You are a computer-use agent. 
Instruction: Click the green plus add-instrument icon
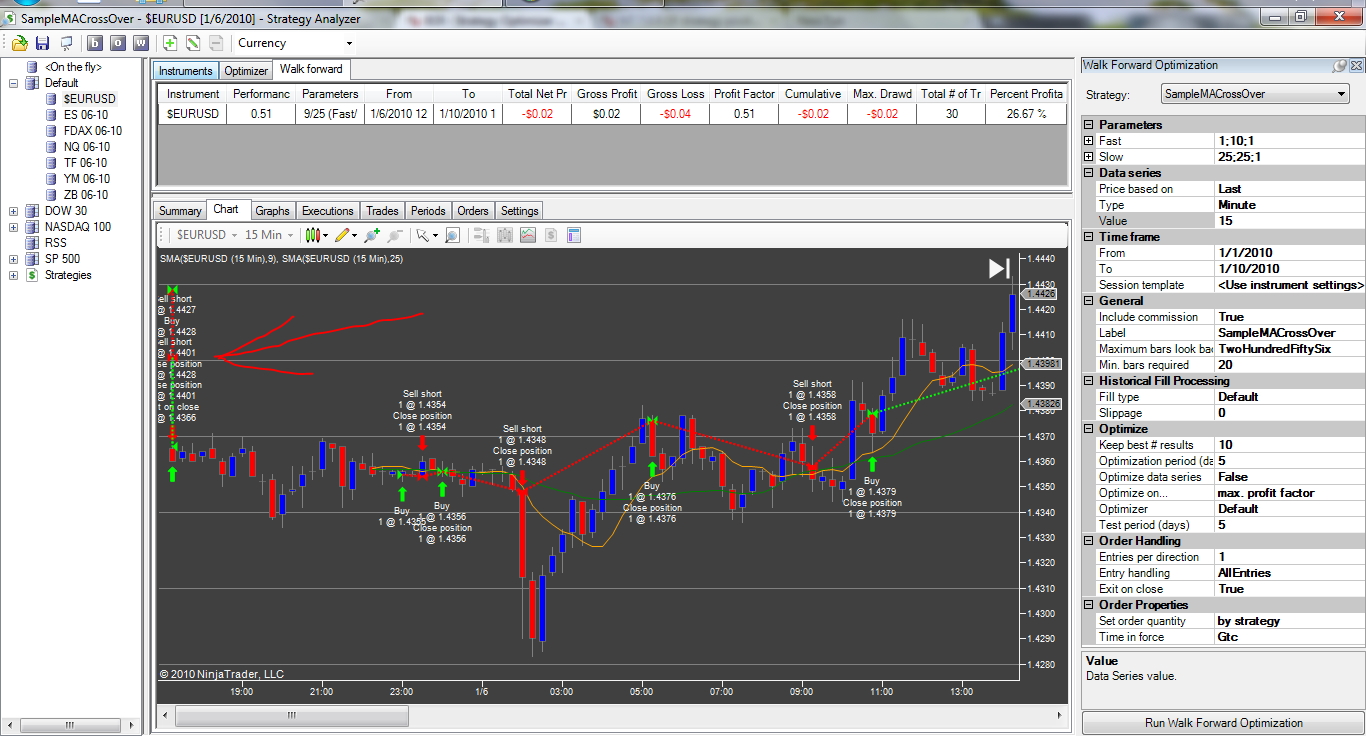[170, 43]
